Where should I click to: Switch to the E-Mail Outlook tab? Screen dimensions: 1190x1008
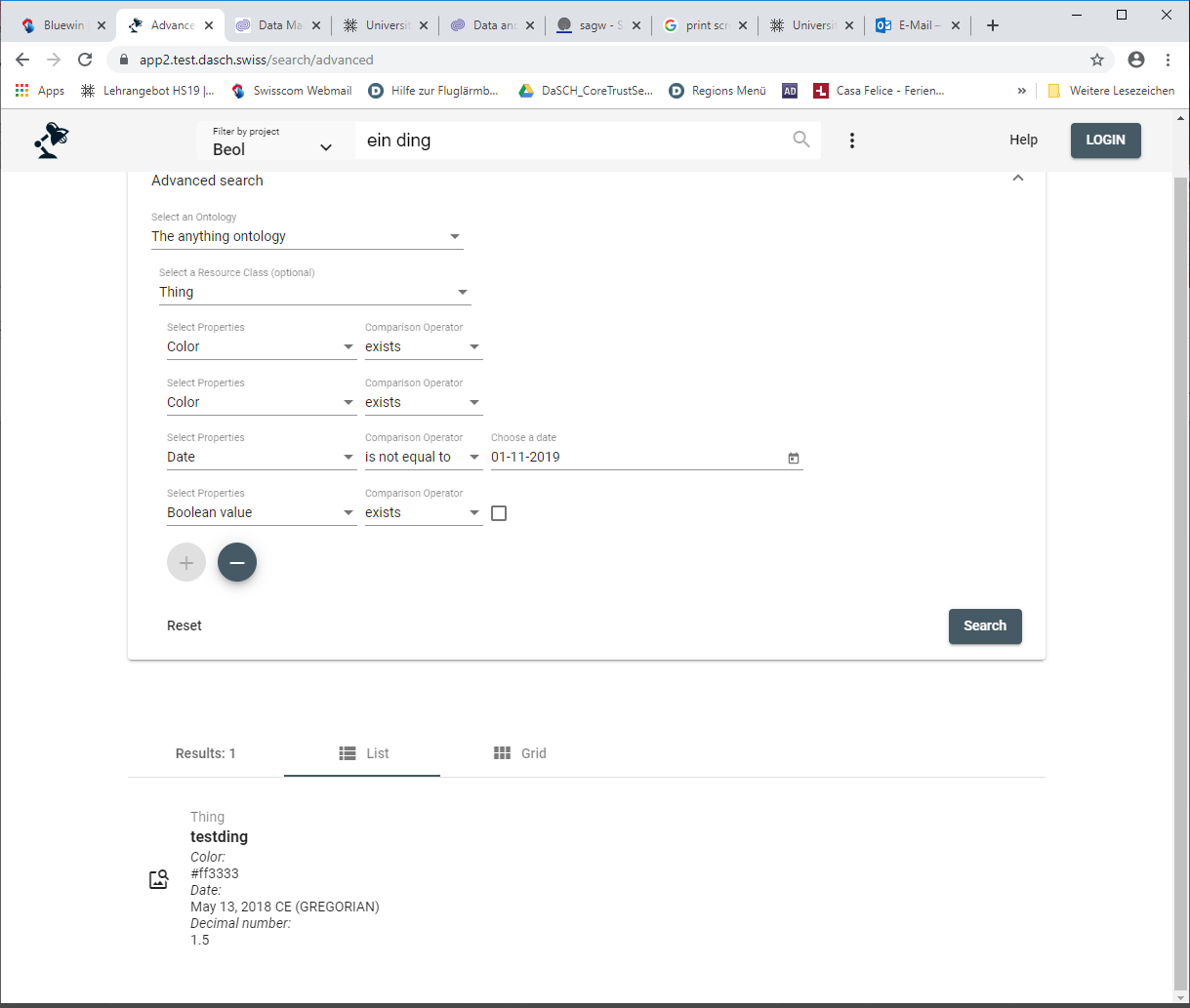point(918,25)
